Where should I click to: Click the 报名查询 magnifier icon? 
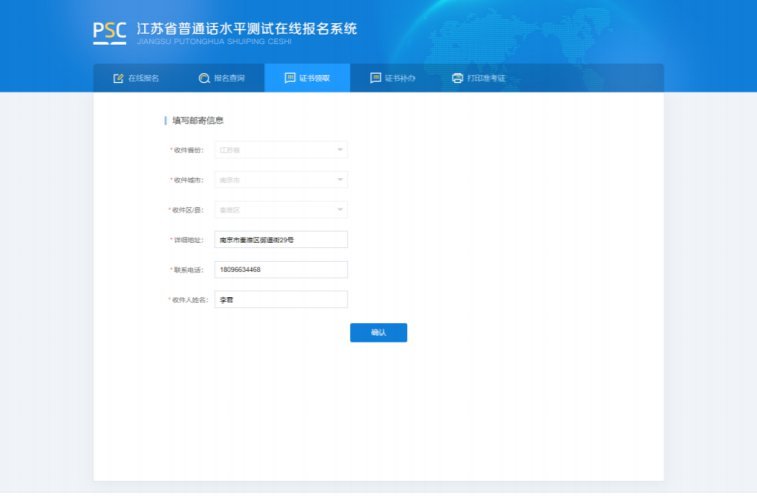coord(204,78)
